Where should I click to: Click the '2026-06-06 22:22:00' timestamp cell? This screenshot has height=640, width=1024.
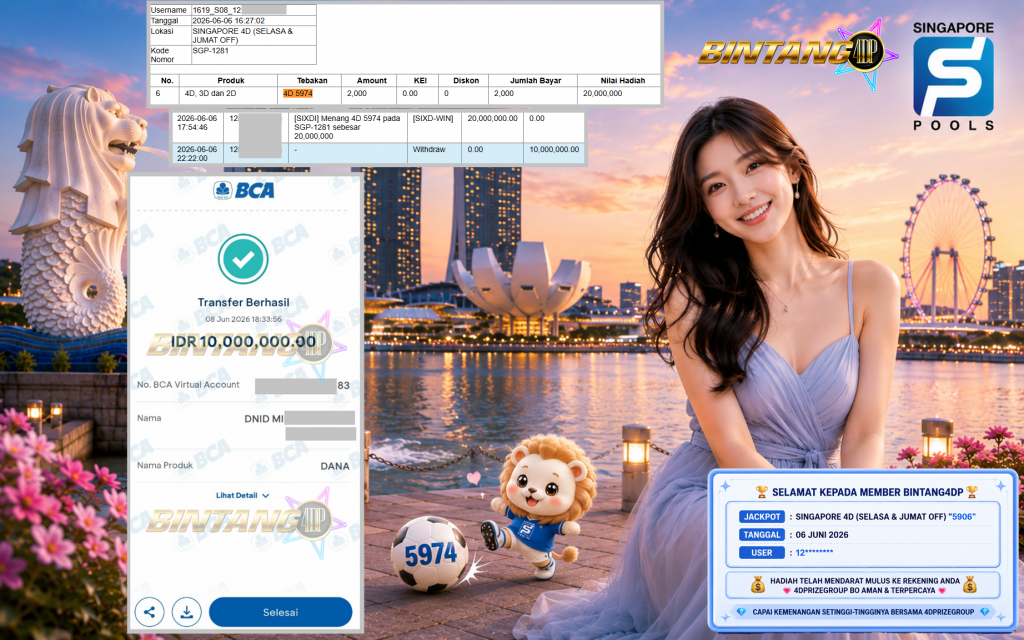[x=197, y=153]
